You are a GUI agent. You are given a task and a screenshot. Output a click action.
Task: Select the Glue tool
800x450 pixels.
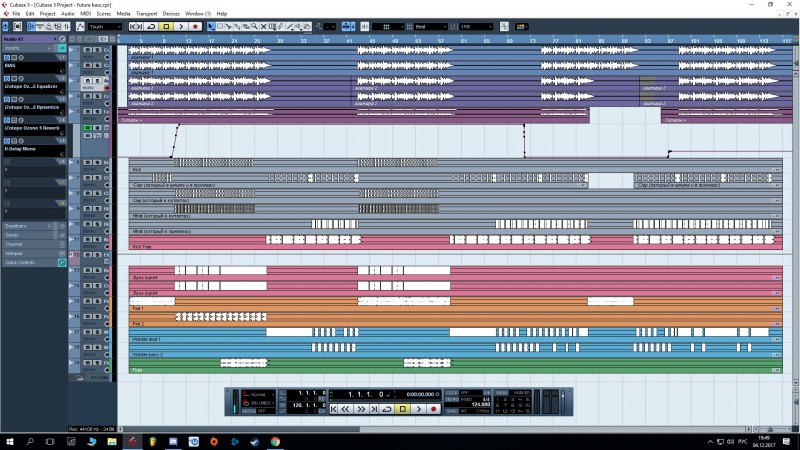(x=237, y=27)
